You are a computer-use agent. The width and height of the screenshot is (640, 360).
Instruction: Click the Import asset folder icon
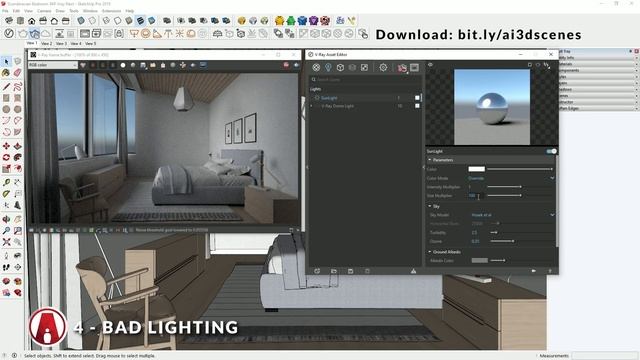(x=334, y=271)
